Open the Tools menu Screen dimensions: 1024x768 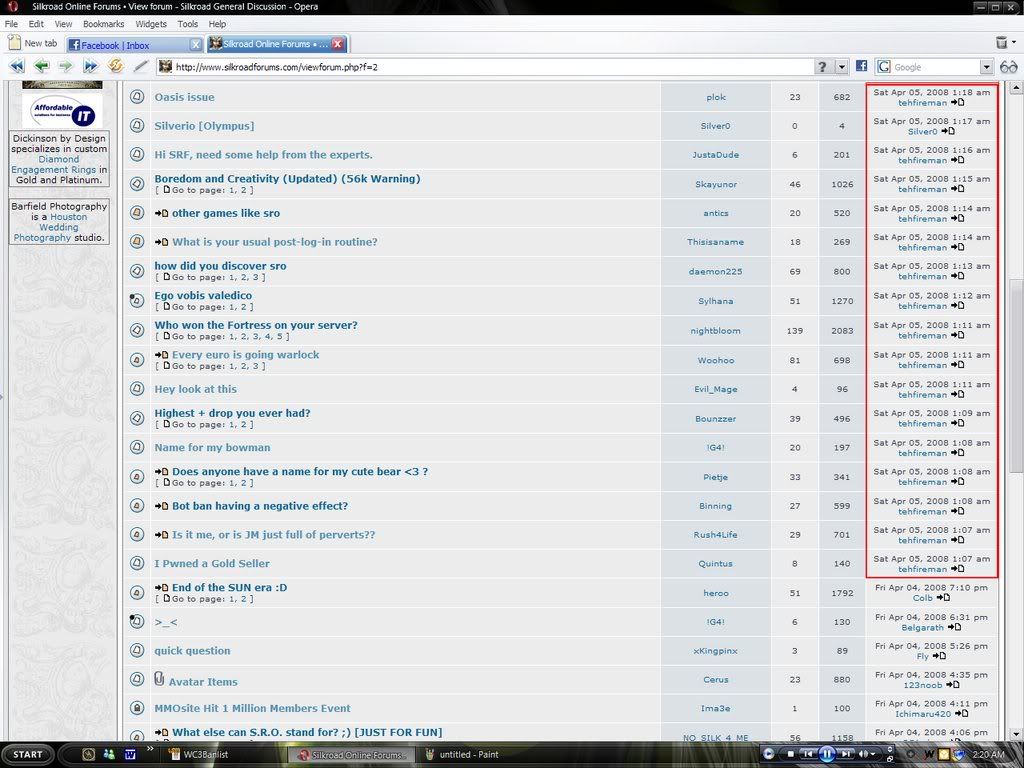pos(187,24)
